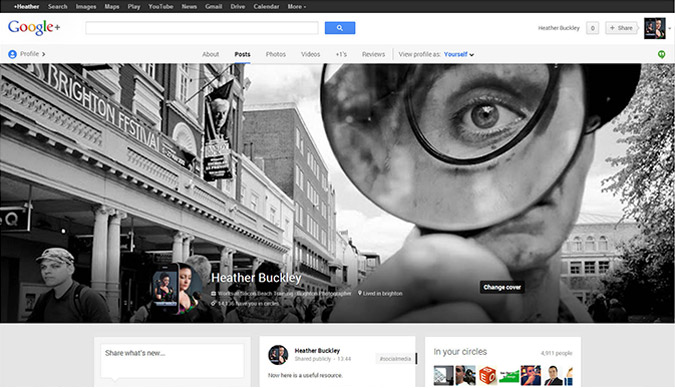Screen dimensions: 675x388
Task: Open News in the top bar
Action: click(189, 6)
